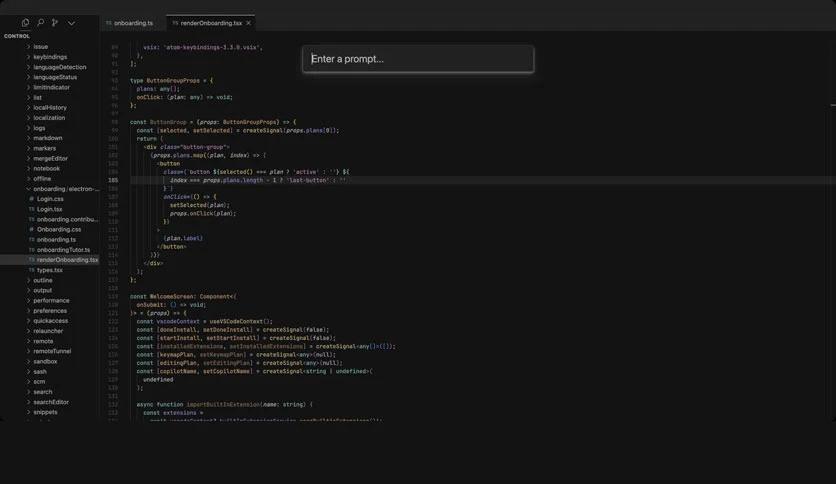Expand the limitIndicator folder

[x=51, y=87]
